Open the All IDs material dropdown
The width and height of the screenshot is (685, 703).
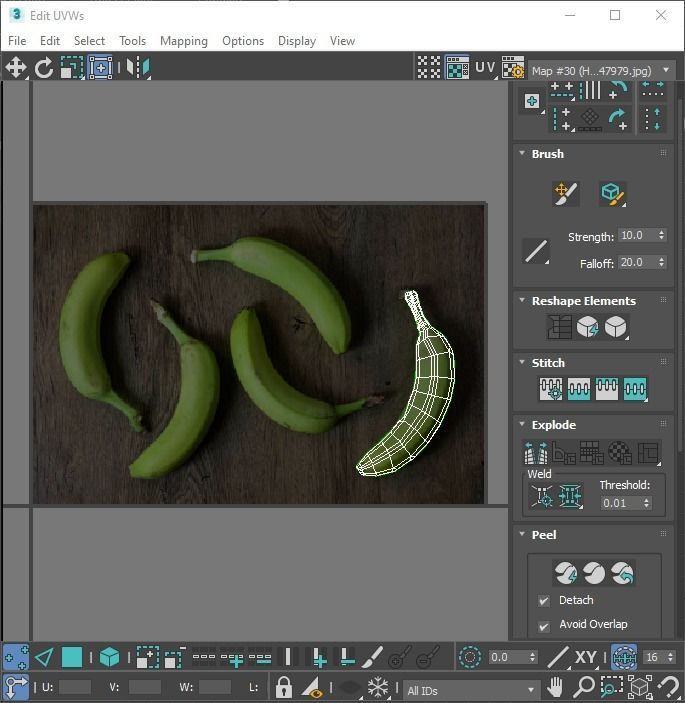[x=470, y=690]
